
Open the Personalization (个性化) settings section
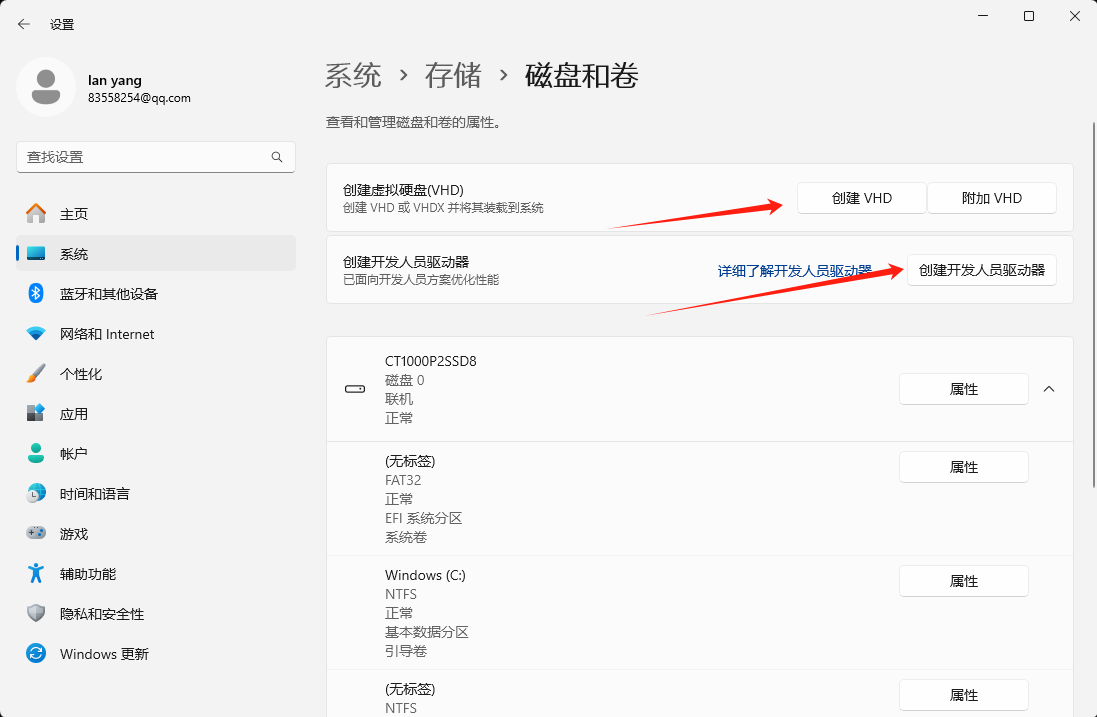tap(156, 374)
